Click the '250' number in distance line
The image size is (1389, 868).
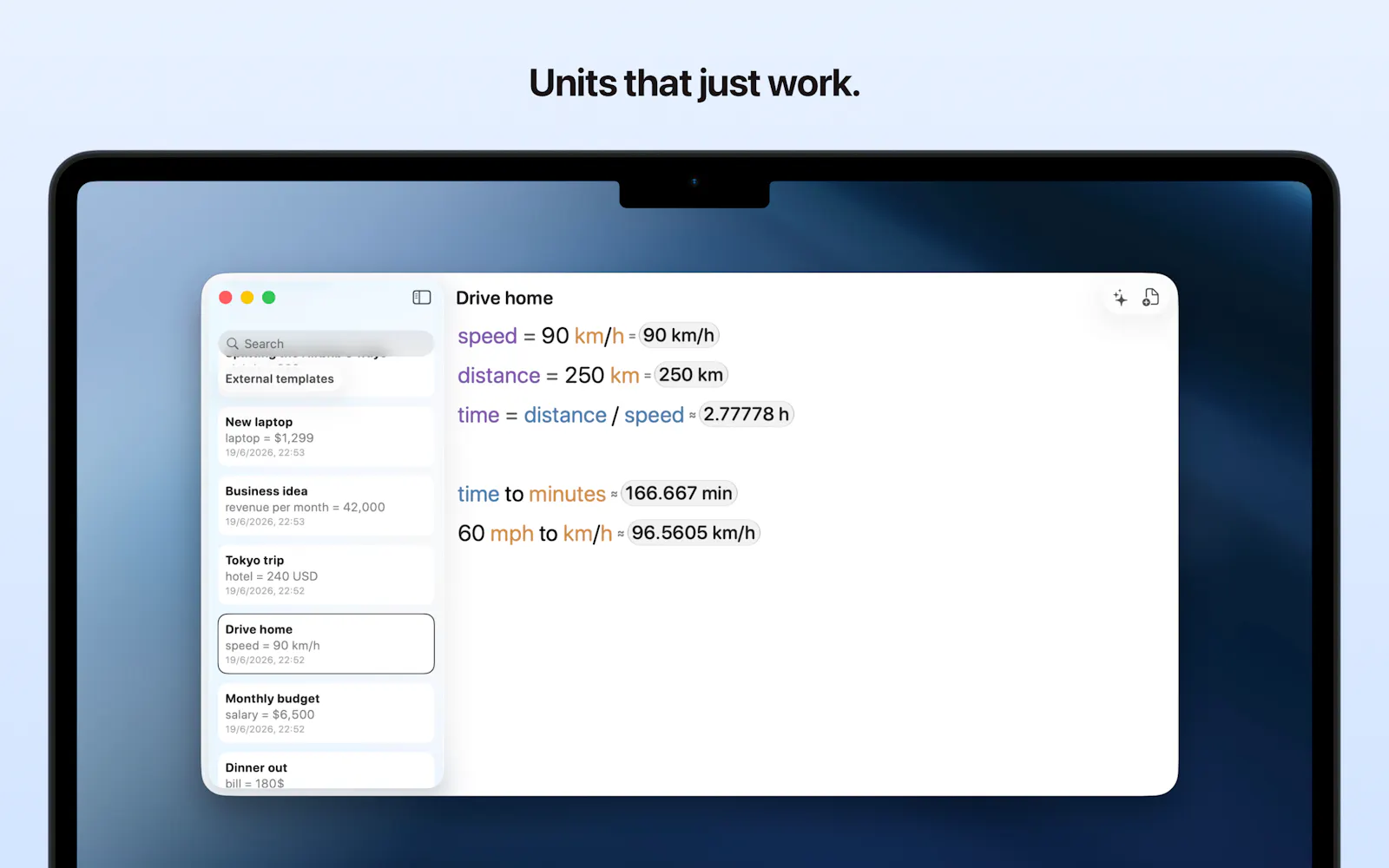tap(584, 376)
